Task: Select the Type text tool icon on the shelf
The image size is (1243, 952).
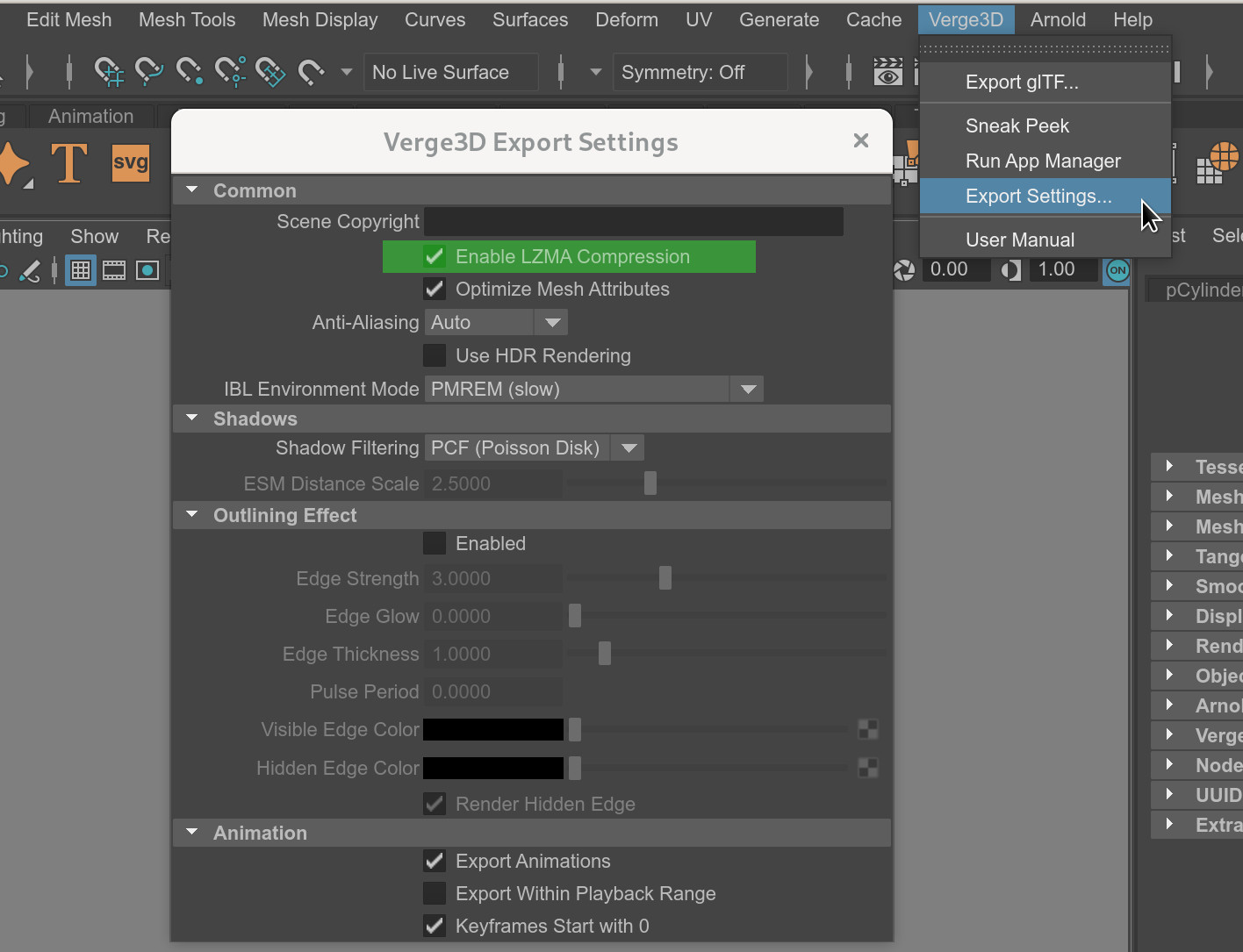Action: (69, 163)
